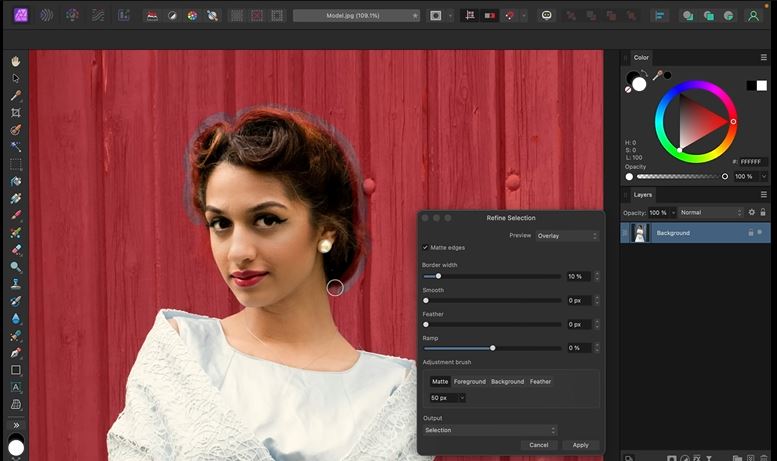Expand snapping options dropdown arrow

point(523,16)
